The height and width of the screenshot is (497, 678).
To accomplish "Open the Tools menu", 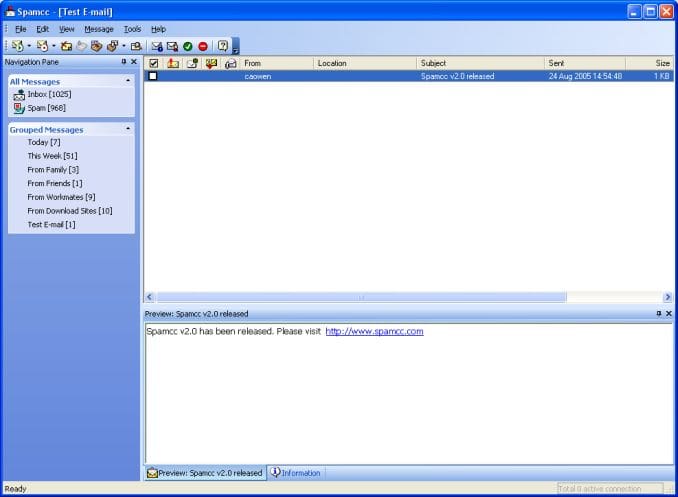I will click(x=132, y=29).
